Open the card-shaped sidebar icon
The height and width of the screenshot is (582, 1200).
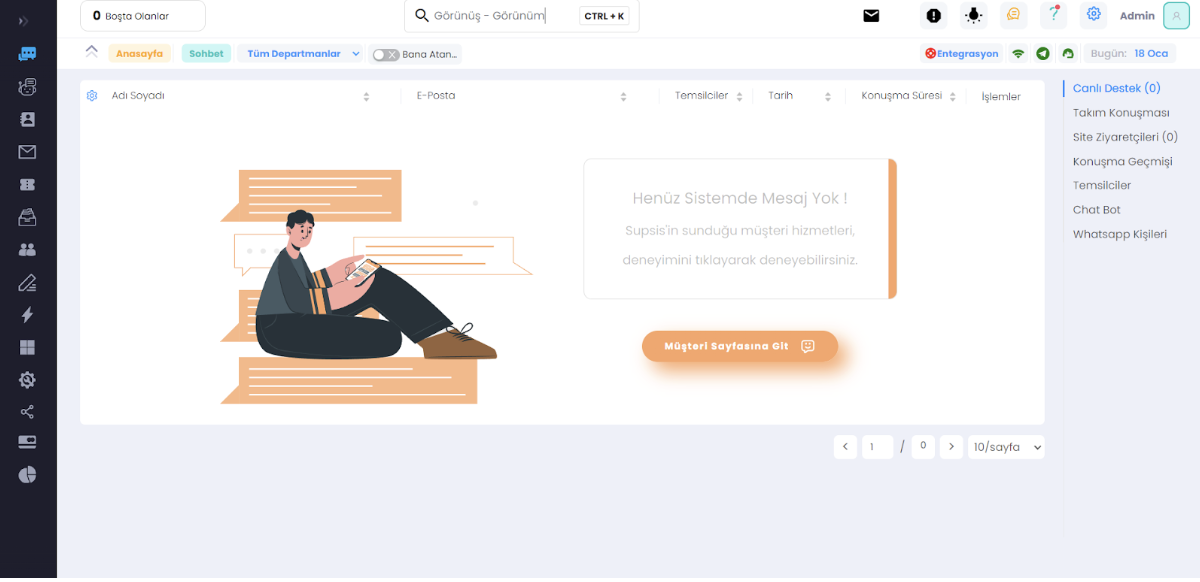coord(27,441)
